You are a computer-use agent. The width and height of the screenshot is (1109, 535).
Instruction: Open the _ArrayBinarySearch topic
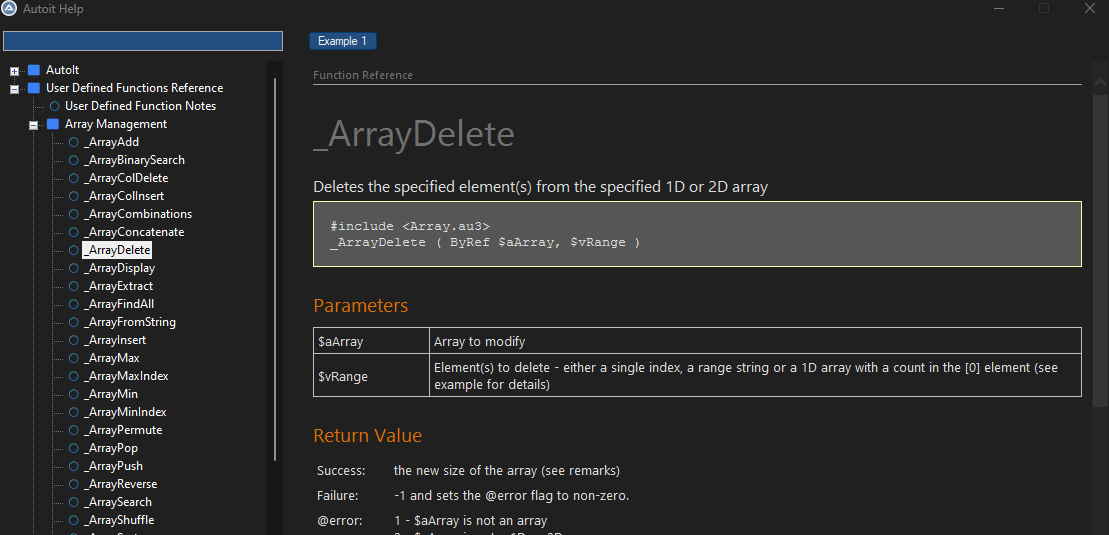tap(134, 160)
